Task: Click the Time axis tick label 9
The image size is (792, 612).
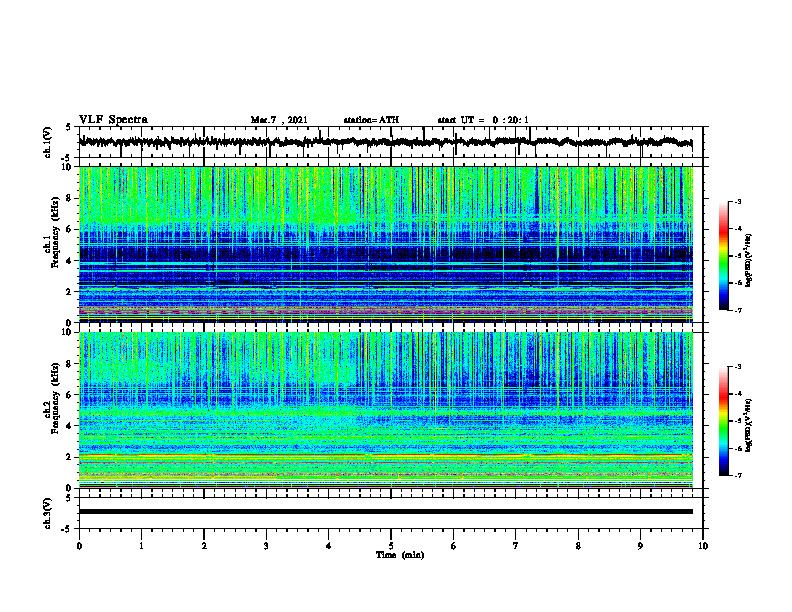Action: (640, 546)
